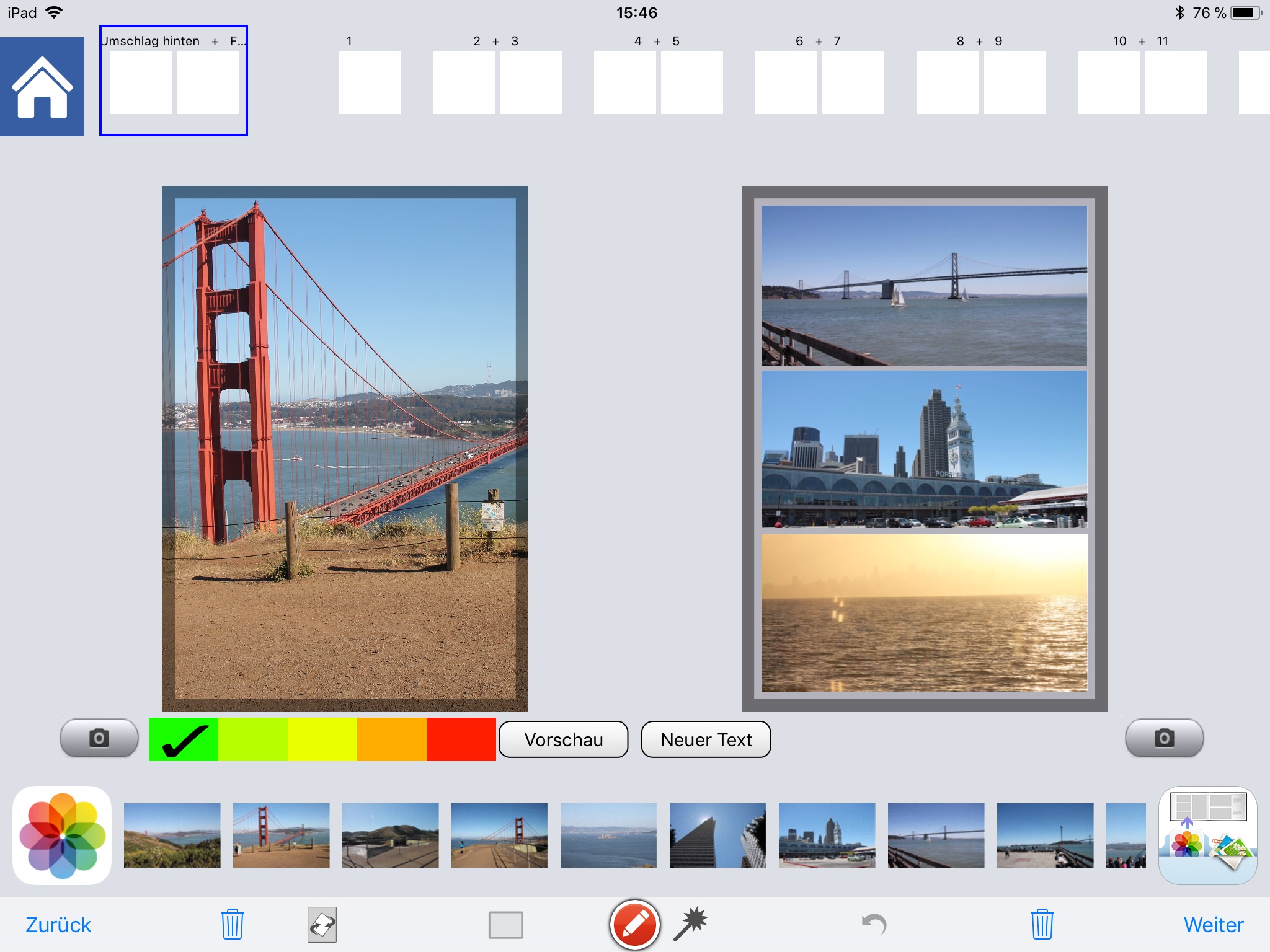Viewport: 1270px width, 952px height.
Task: Tap the left page camera button
Action: (99, 738)
